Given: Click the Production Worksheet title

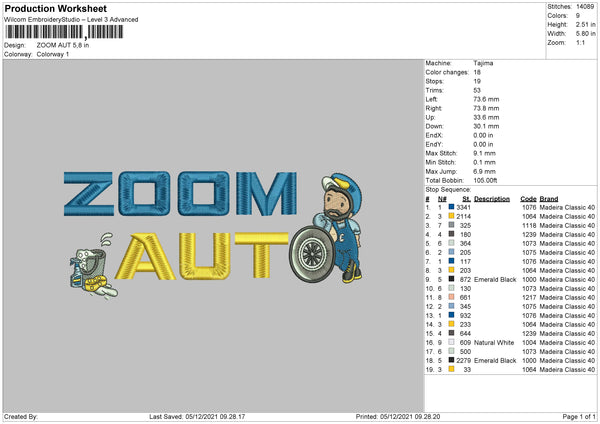Looking at the screenshot, I should click(x=56, y=8).
